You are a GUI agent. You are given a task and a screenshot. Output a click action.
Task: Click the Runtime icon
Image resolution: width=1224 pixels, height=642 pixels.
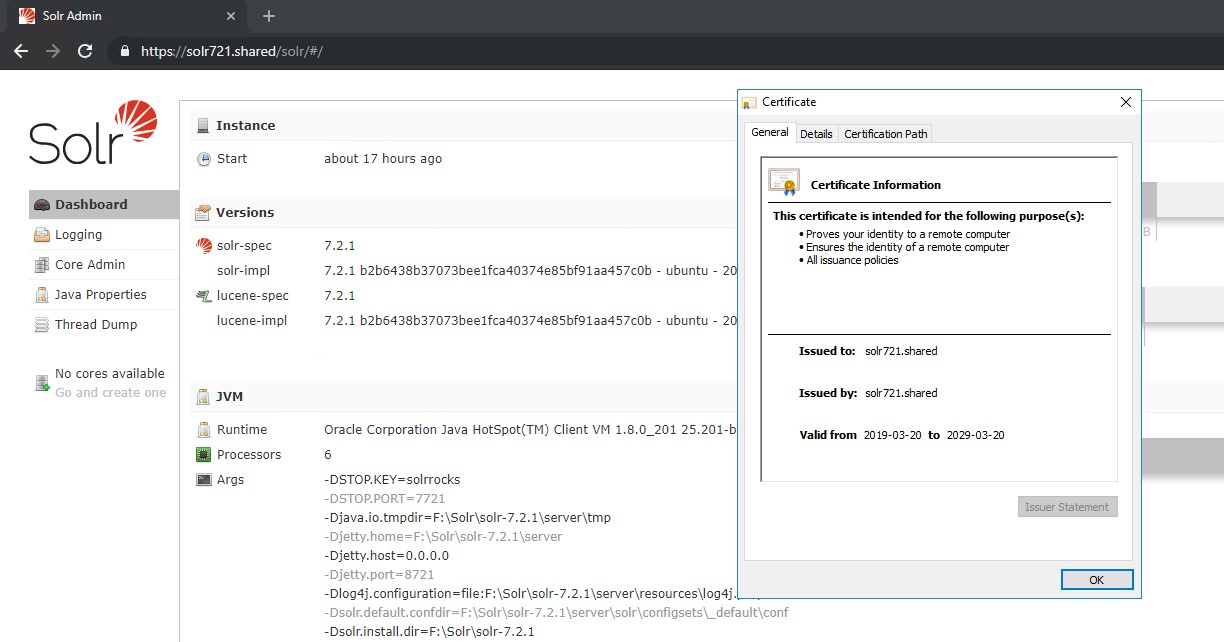click(204, 430)
